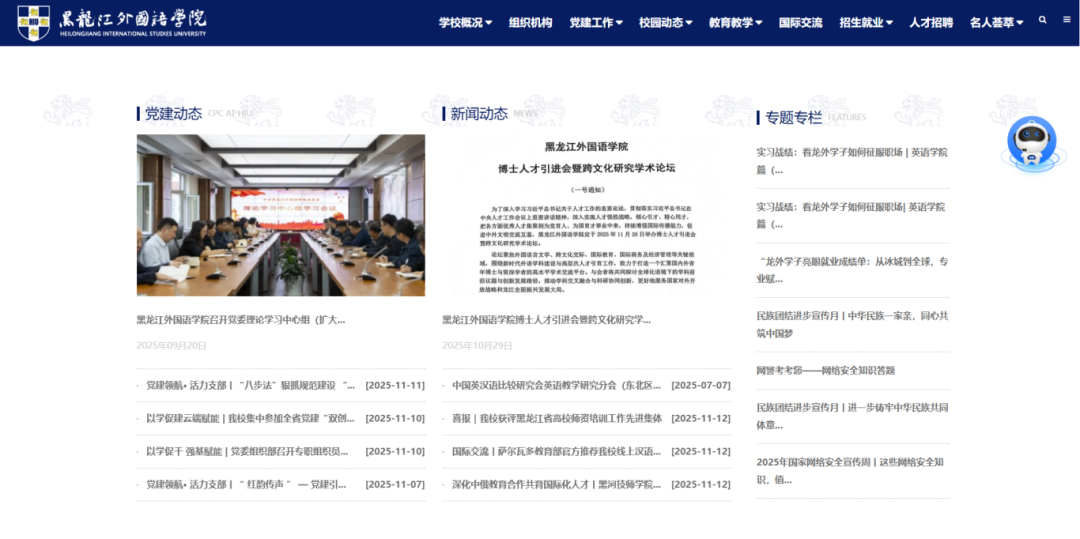
Task: Open the 人才招聘 menu item
Action: pos(931,23)
